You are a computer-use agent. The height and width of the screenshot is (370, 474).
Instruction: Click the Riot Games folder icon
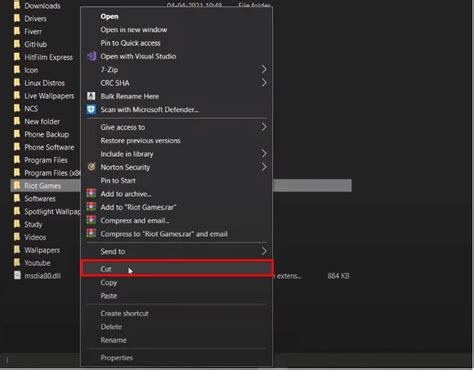17,185
